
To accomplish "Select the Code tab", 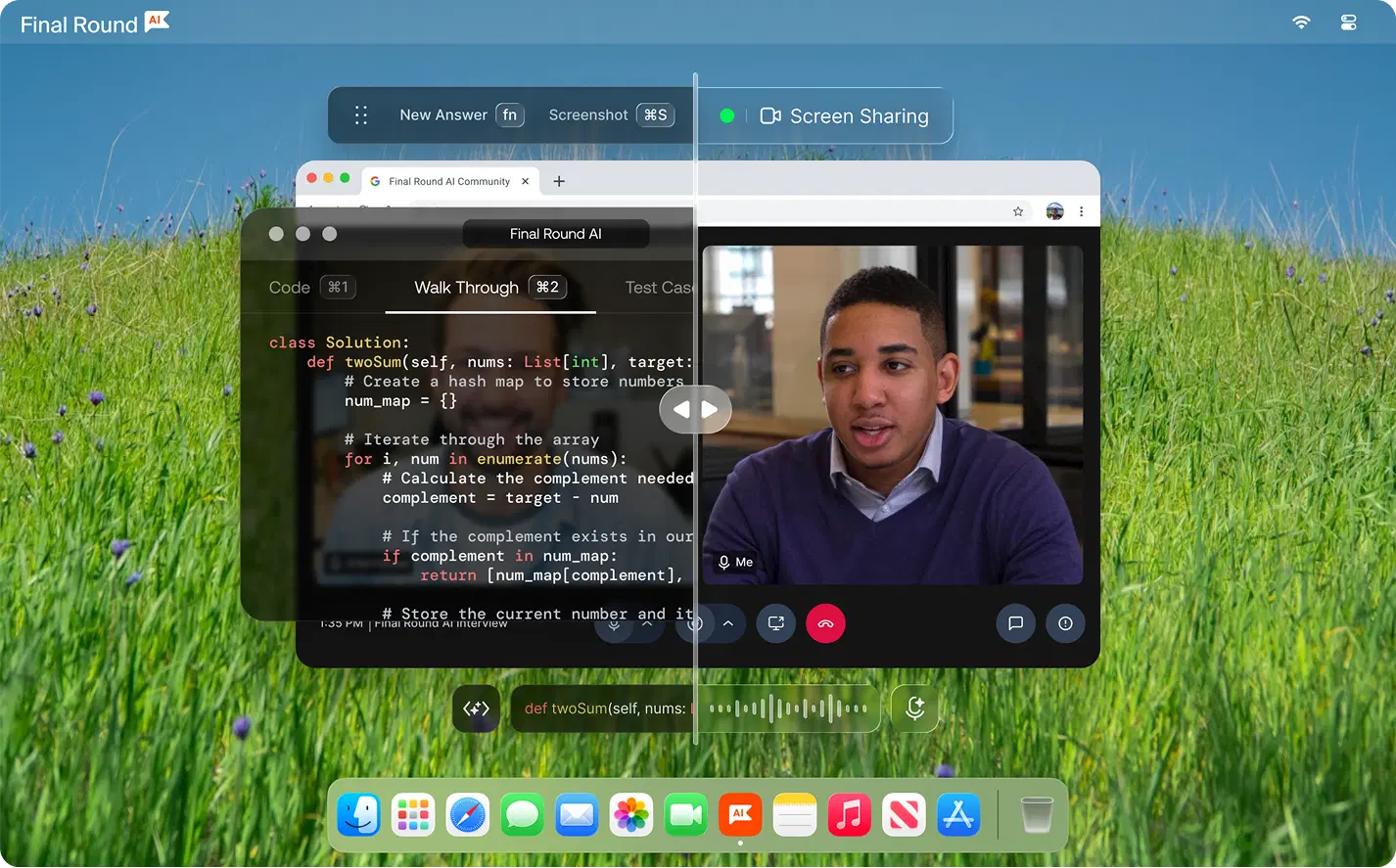I will tap(290, 287).
